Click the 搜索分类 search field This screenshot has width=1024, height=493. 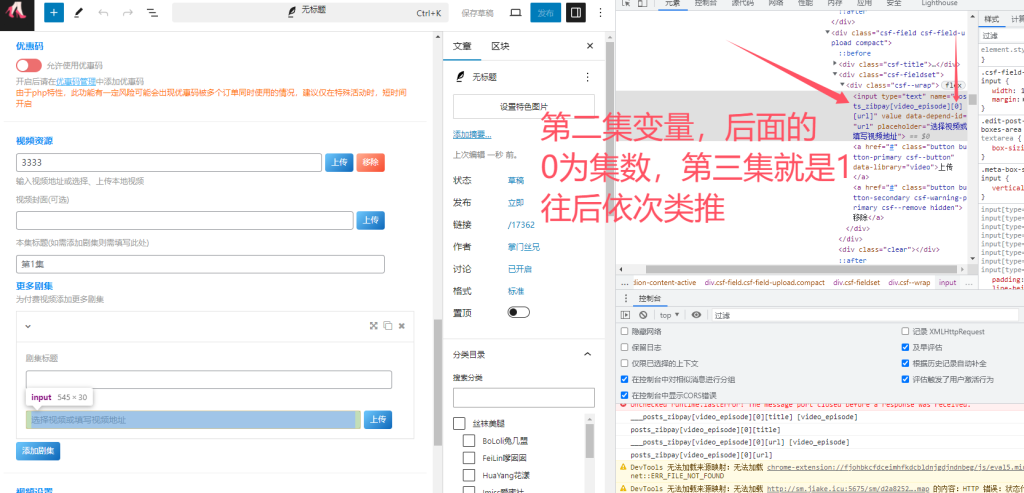click(x=524, y=398)
